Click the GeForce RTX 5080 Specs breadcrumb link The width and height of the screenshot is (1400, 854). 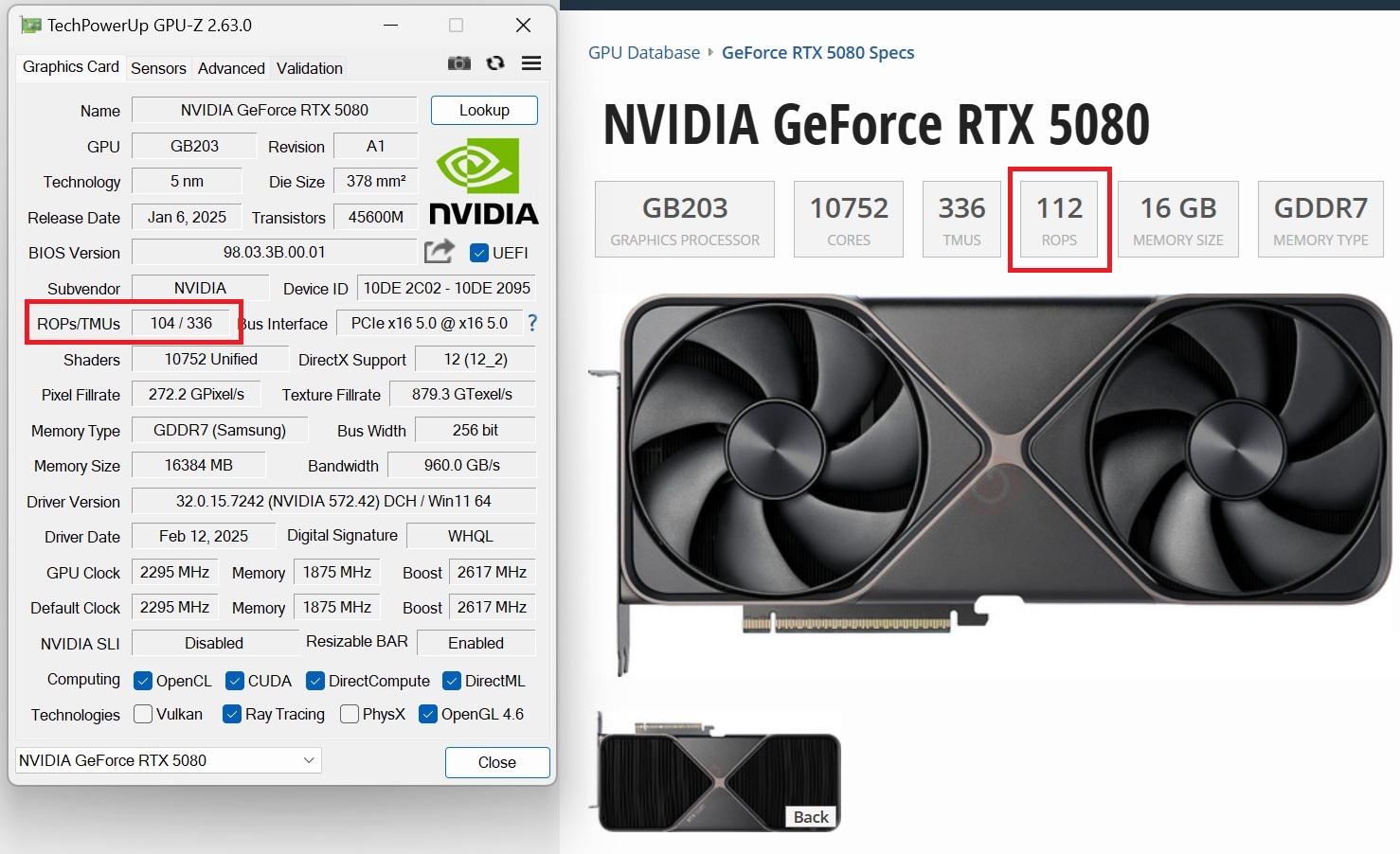click(818, 53)
